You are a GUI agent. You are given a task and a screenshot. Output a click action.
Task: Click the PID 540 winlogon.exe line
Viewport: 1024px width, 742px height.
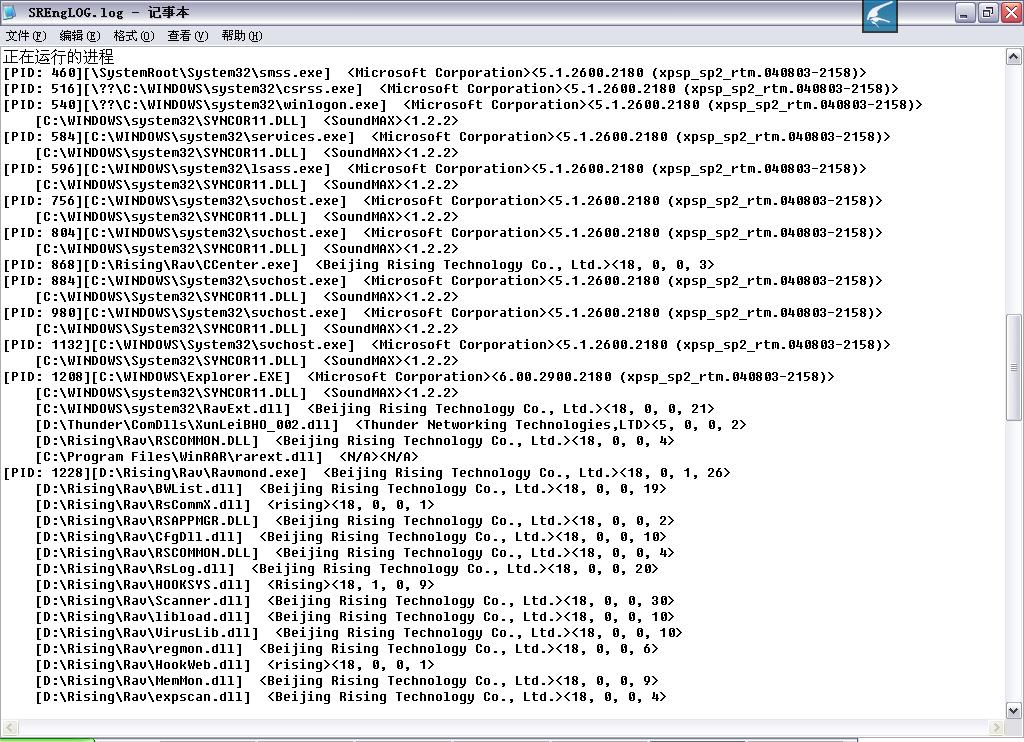pos(463,105)
